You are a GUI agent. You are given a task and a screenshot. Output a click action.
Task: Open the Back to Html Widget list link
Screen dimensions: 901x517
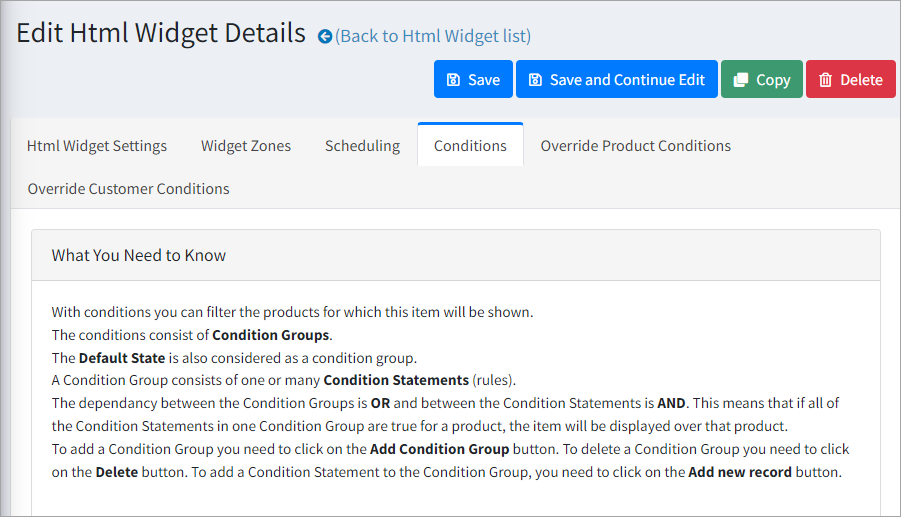[433, 36]
